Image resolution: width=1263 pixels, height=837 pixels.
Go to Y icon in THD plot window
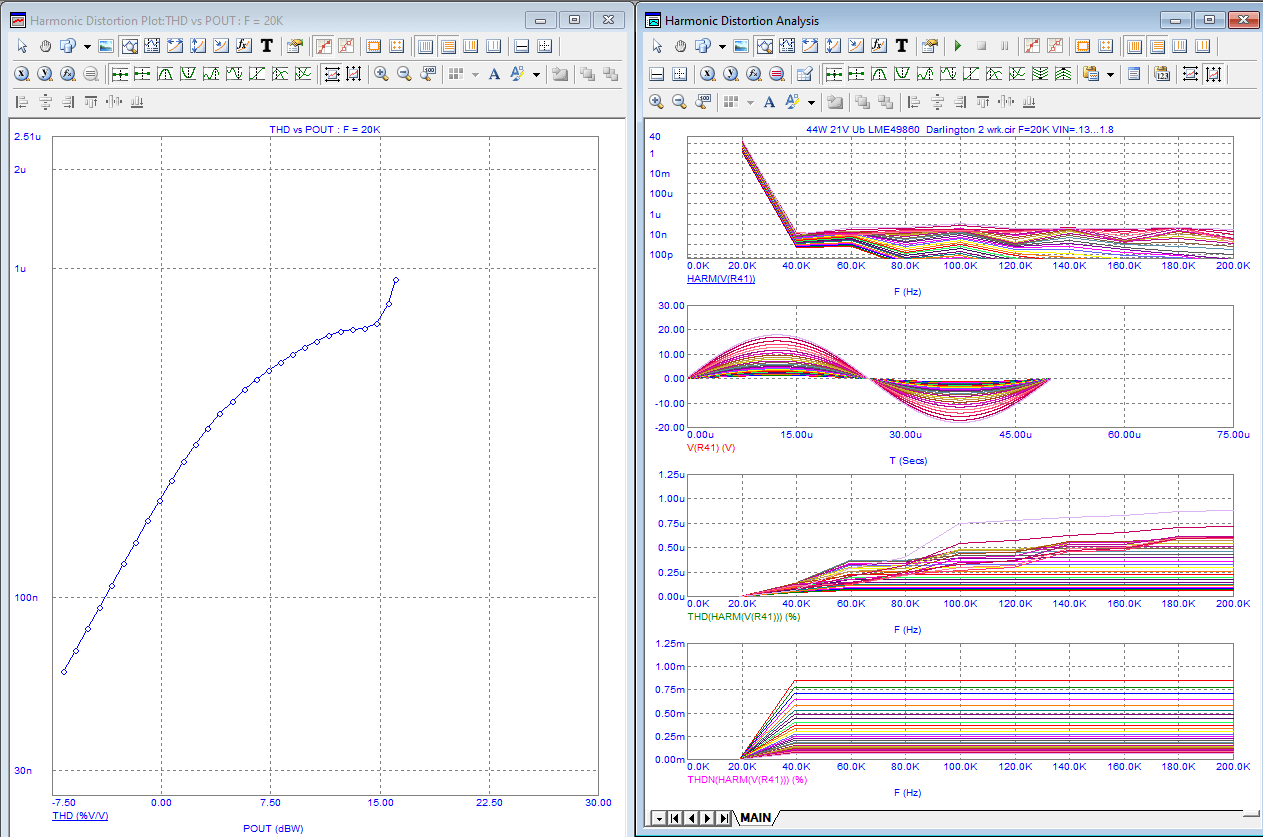click(x=45, y=74)
